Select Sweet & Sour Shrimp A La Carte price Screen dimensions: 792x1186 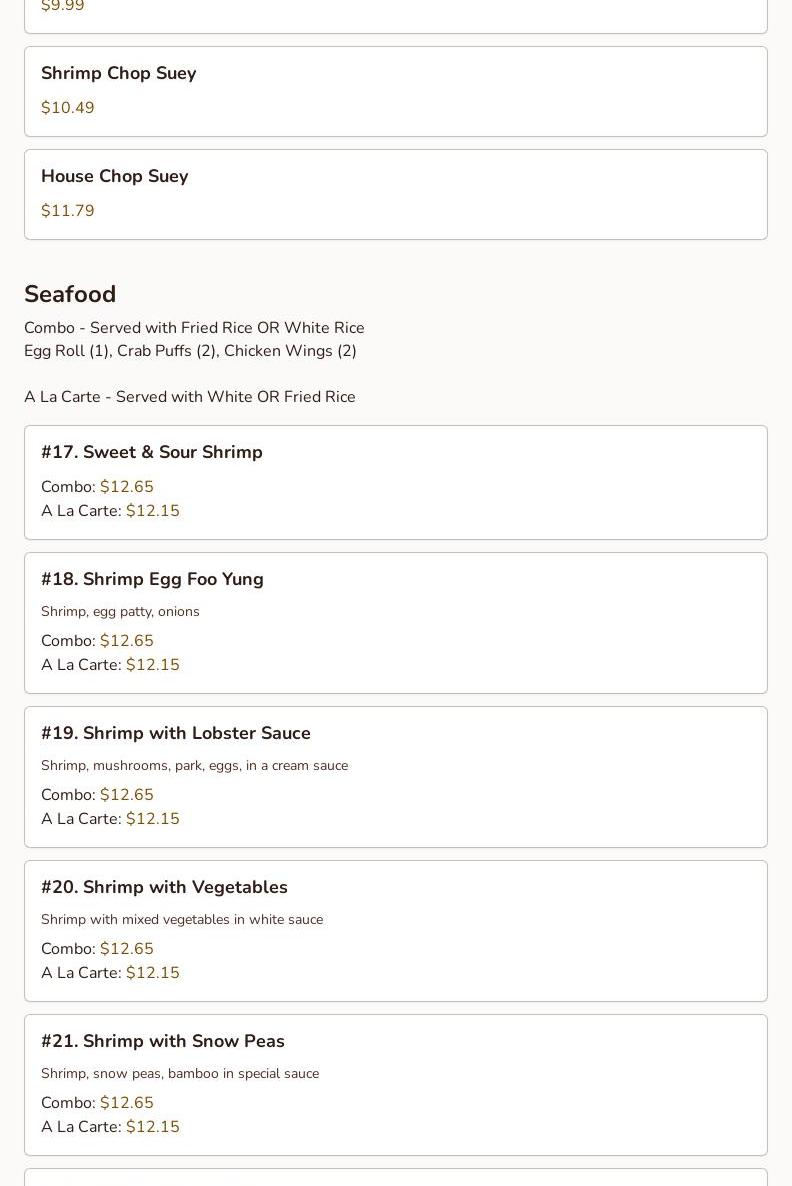[152, 511]
